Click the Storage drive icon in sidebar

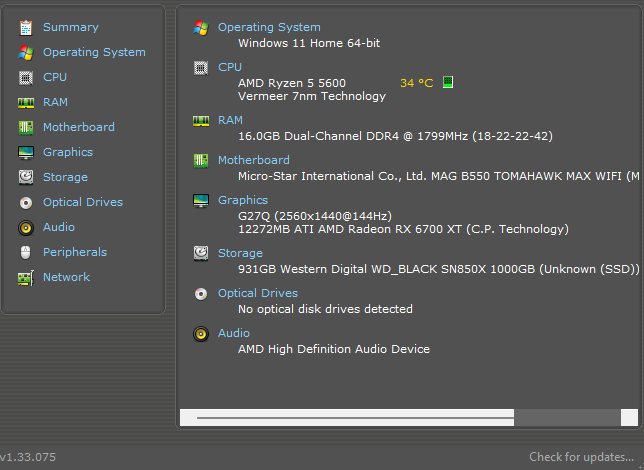coord(25,177)
